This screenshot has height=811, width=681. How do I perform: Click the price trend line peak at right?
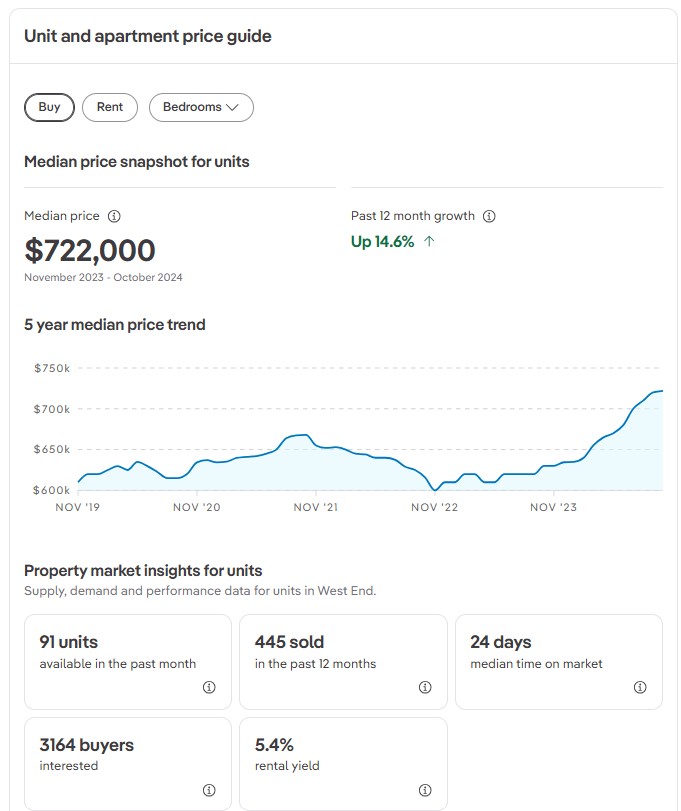pos(659,391)
